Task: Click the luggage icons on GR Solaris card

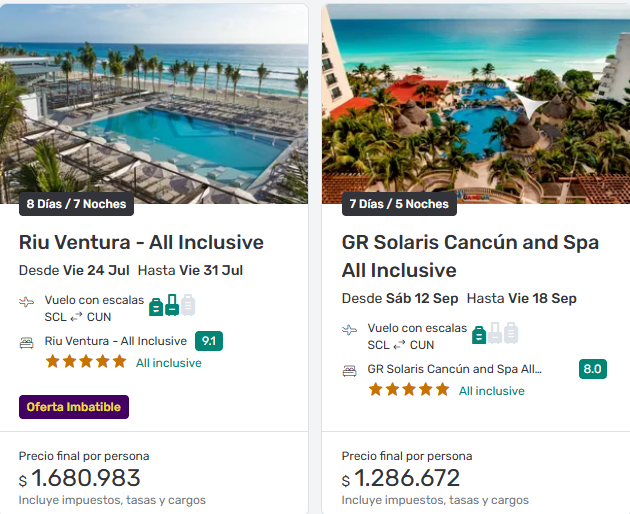Action: click(495, 333)
